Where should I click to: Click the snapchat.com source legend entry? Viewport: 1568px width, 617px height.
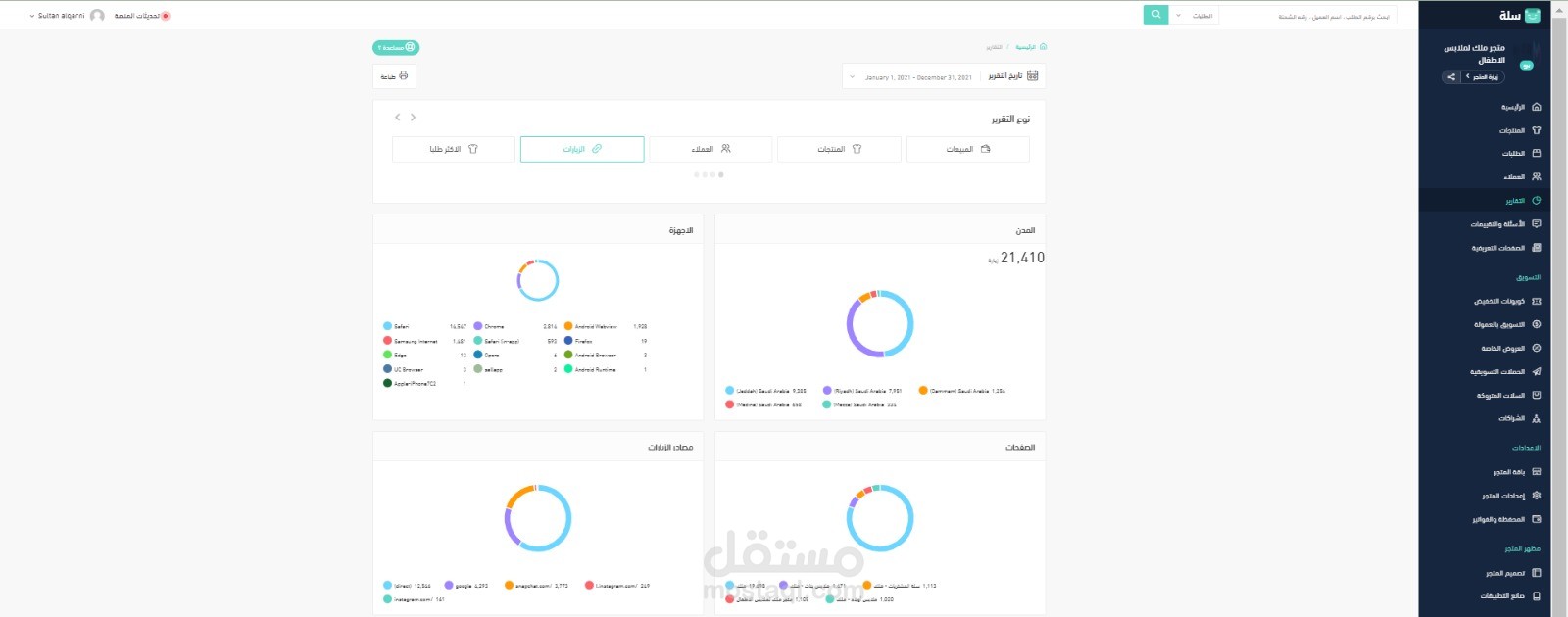tap(537, 585)
